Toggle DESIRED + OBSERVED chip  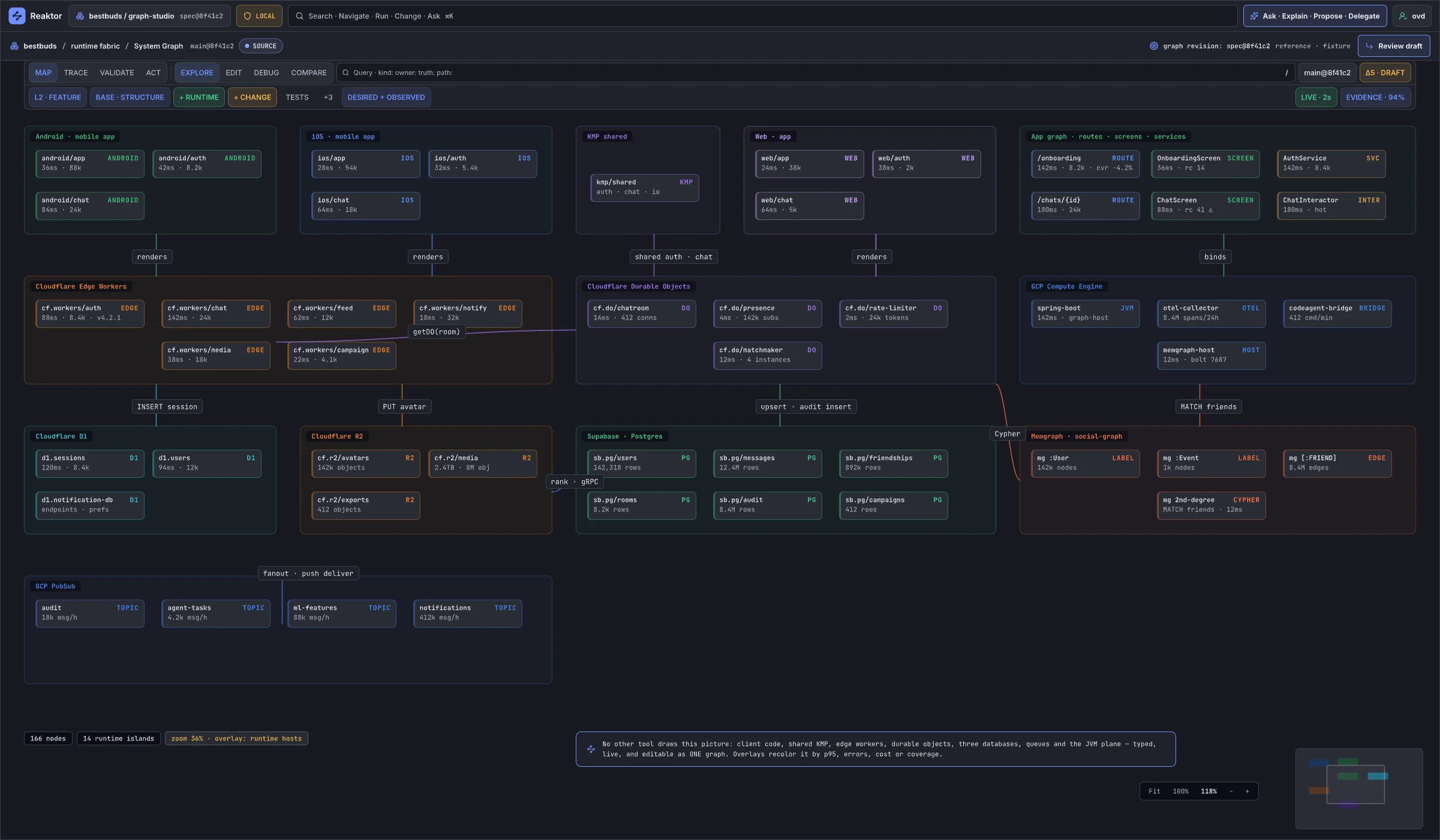tap(386, 97)
